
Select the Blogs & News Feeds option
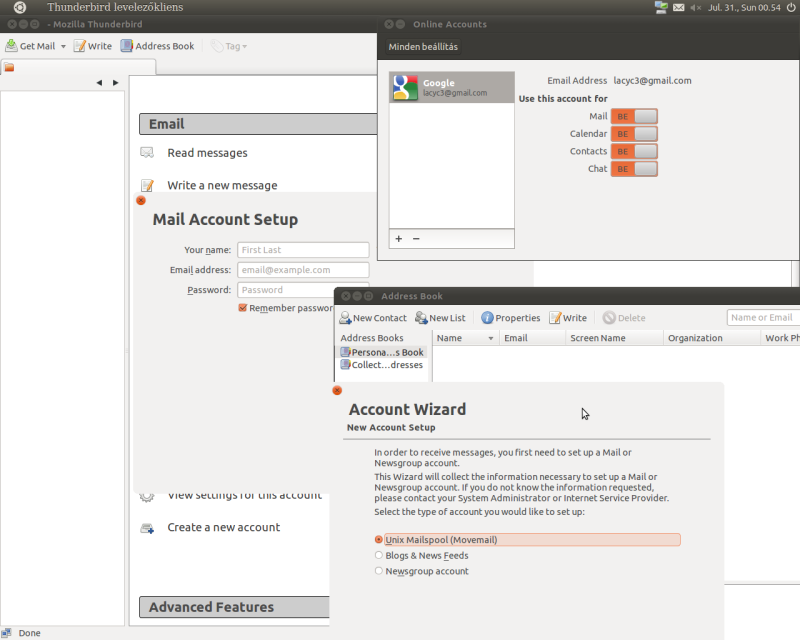click(x=421, y=555)
